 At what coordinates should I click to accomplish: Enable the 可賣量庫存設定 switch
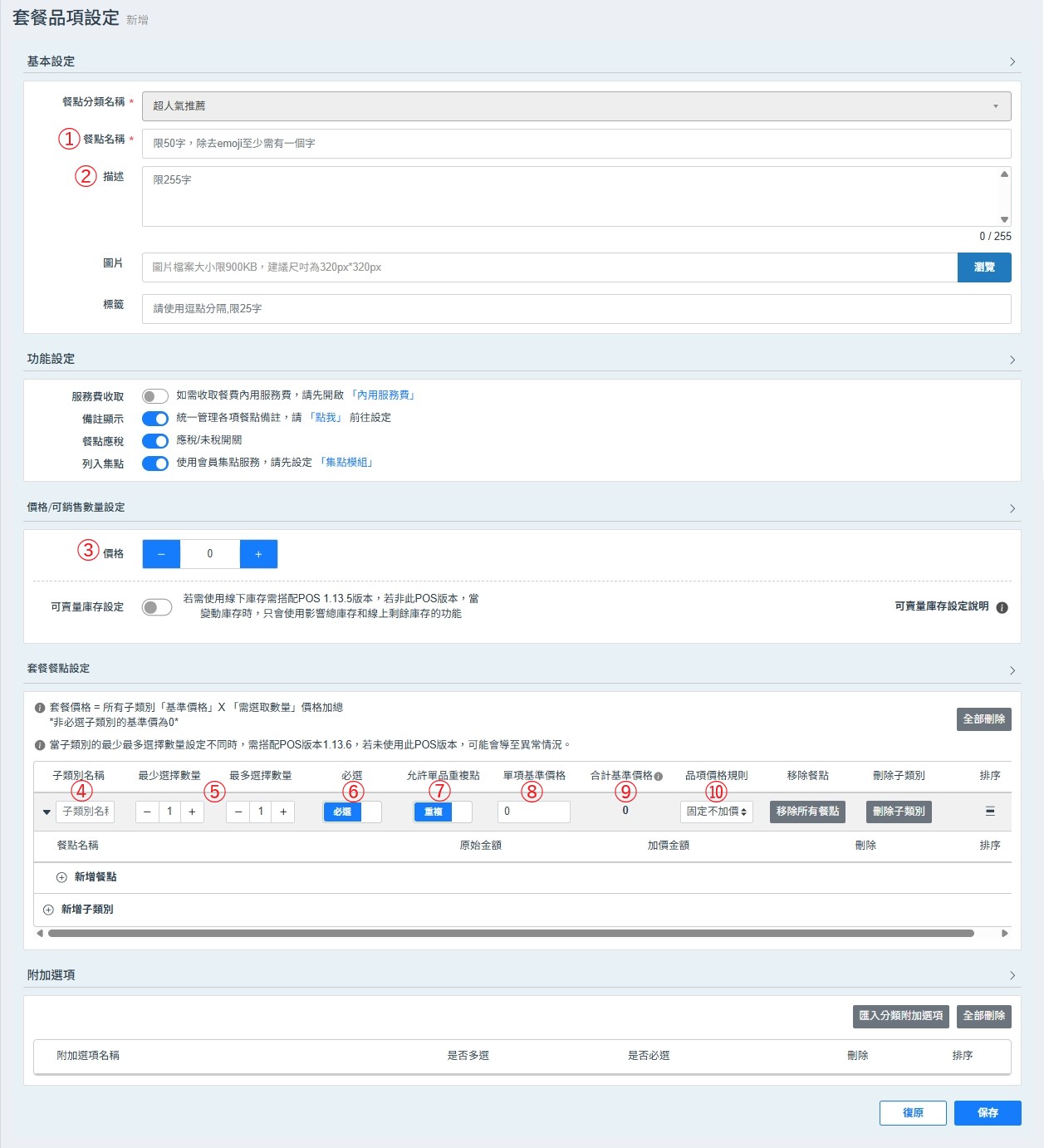[157, 607]
